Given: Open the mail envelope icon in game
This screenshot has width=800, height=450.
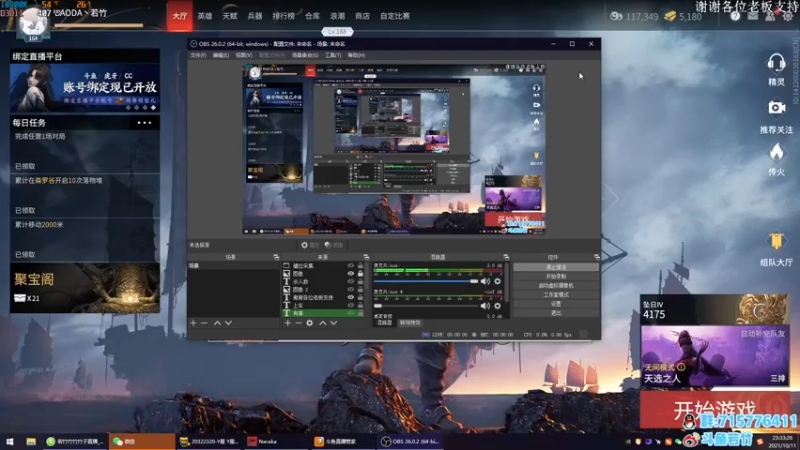Looking at the screenshot, I should [x=753, y=16].
